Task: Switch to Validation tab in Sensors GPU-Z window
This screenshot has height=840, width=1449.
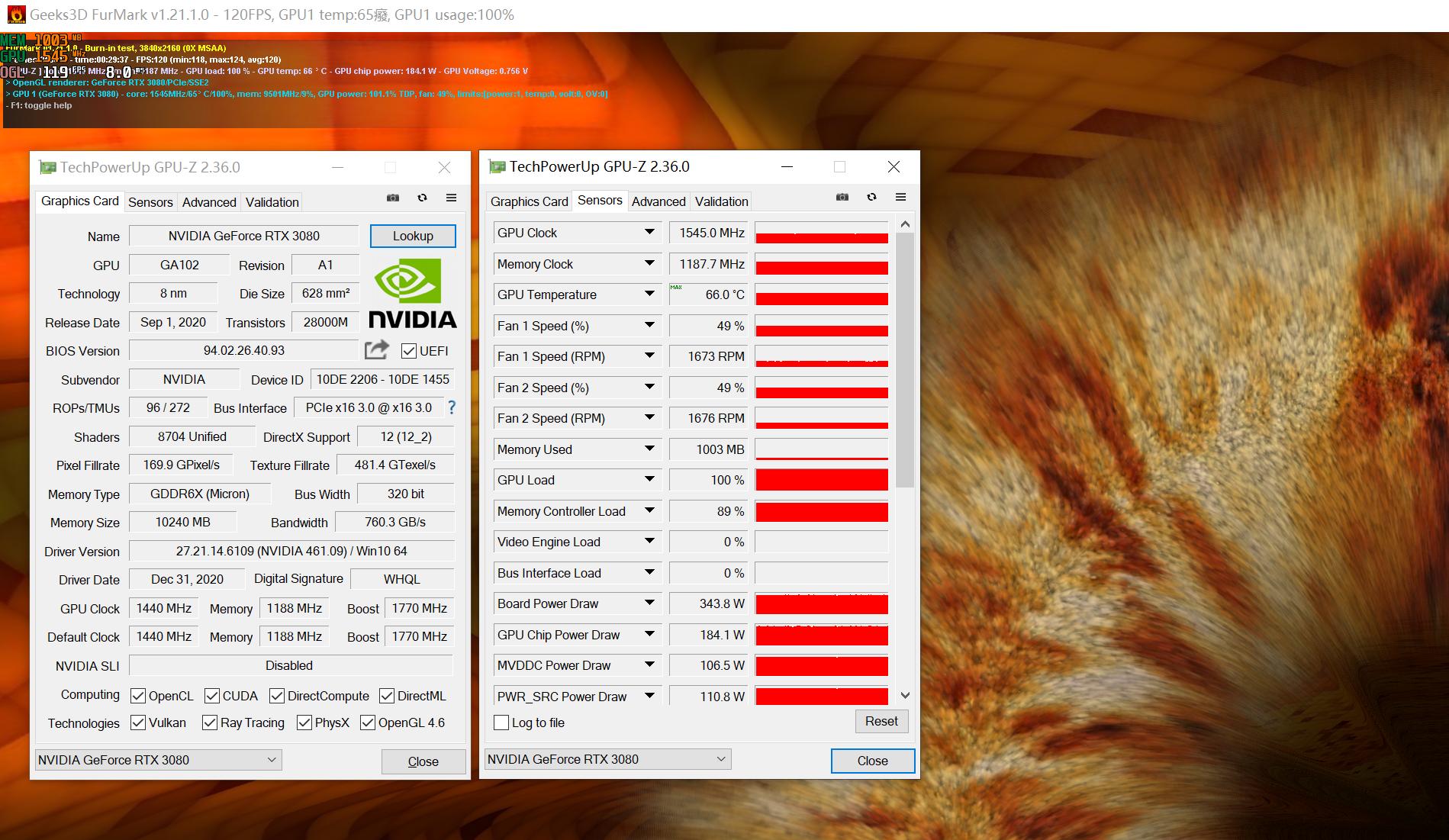Action: coord(721,201)
